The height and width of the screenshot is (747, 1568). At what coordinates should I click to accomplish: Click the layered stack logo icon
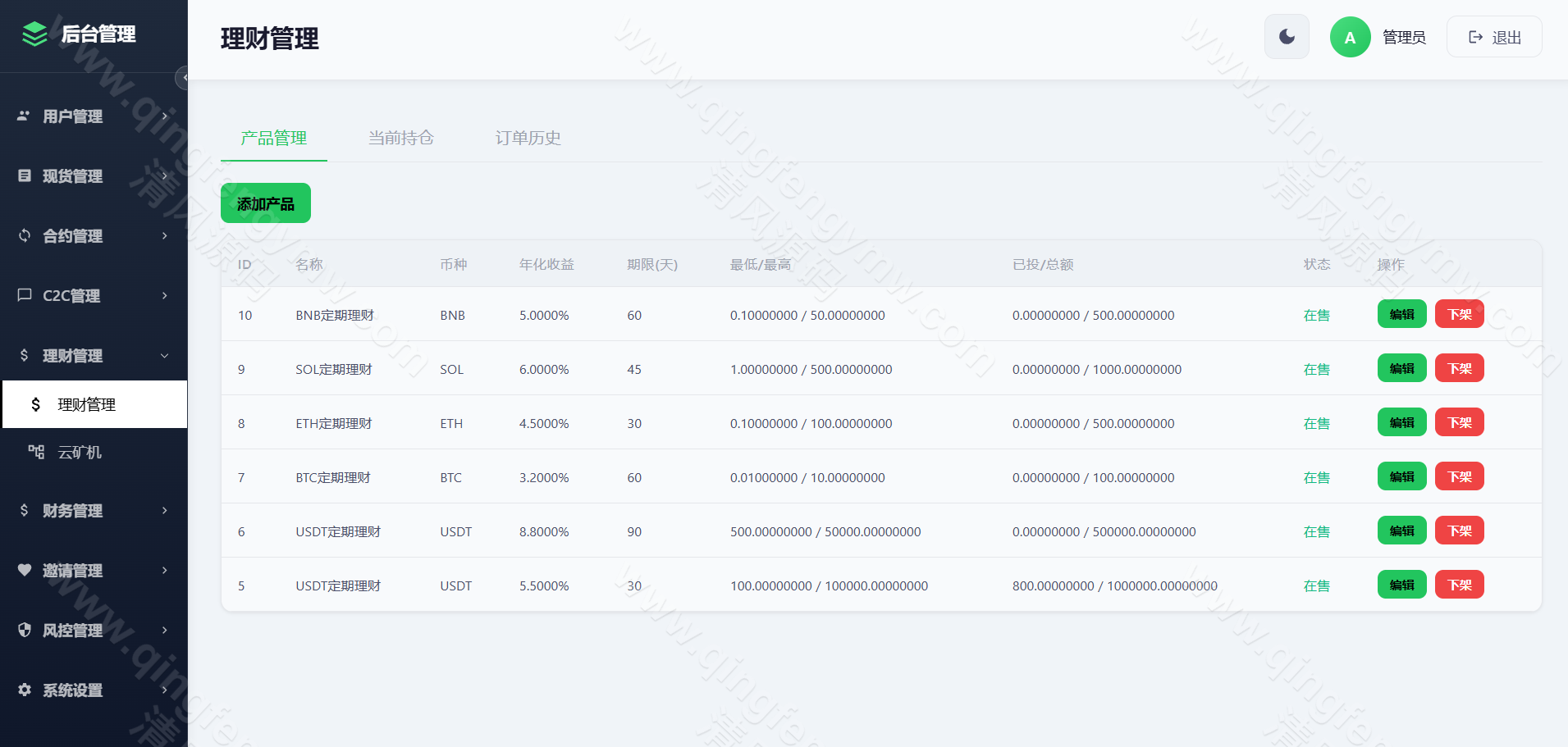[34, 34]
